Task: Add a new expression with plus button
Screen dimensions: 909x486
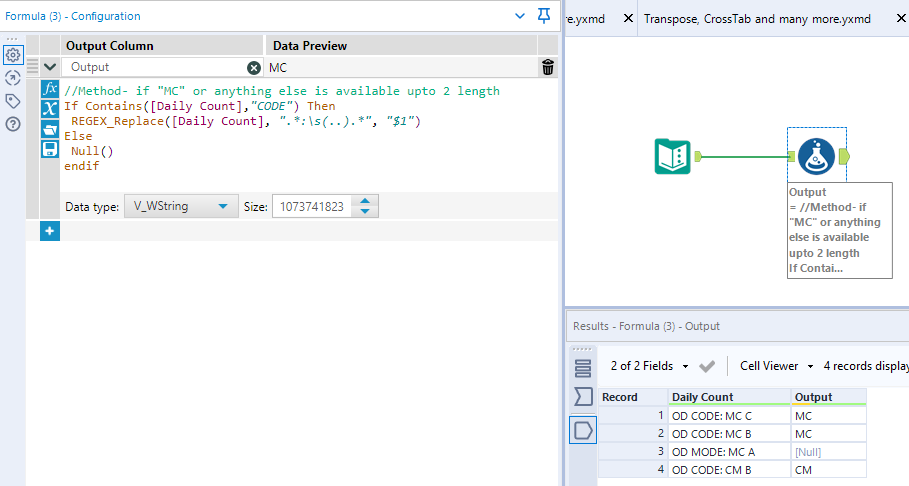Action: (50, 231)
